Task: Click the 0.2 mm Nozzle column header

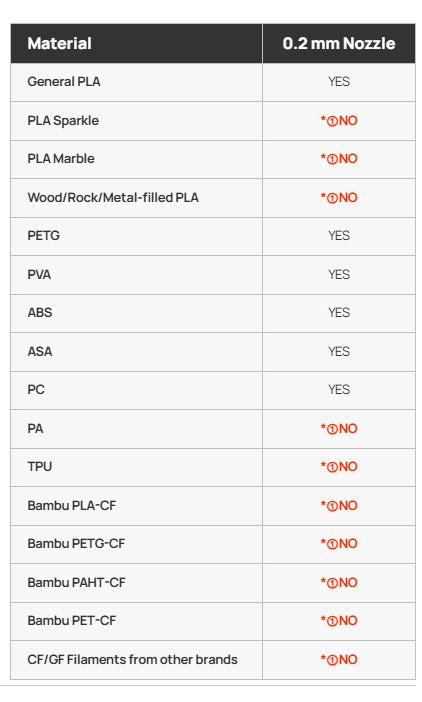Action: (339, 43)
